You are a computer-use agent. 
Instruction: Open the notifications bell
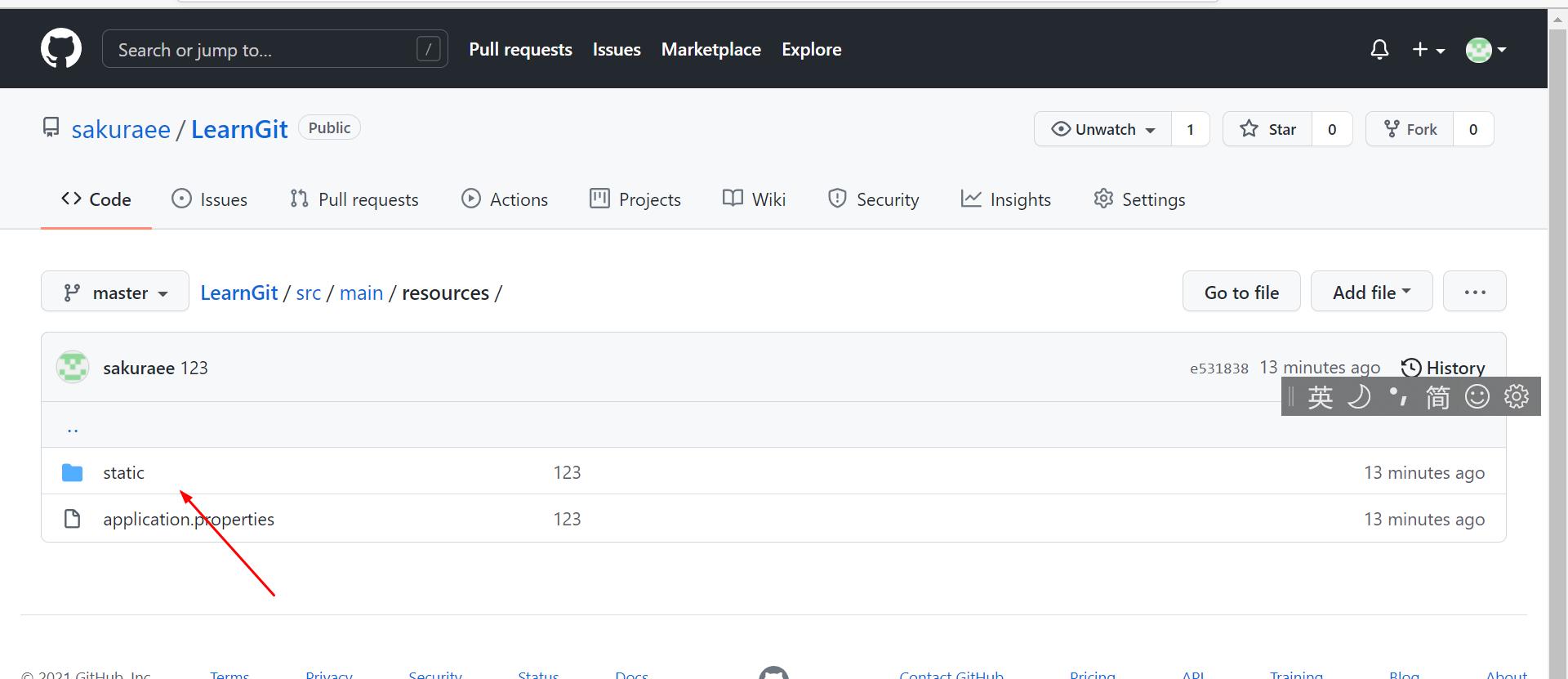click(1379, 50)
